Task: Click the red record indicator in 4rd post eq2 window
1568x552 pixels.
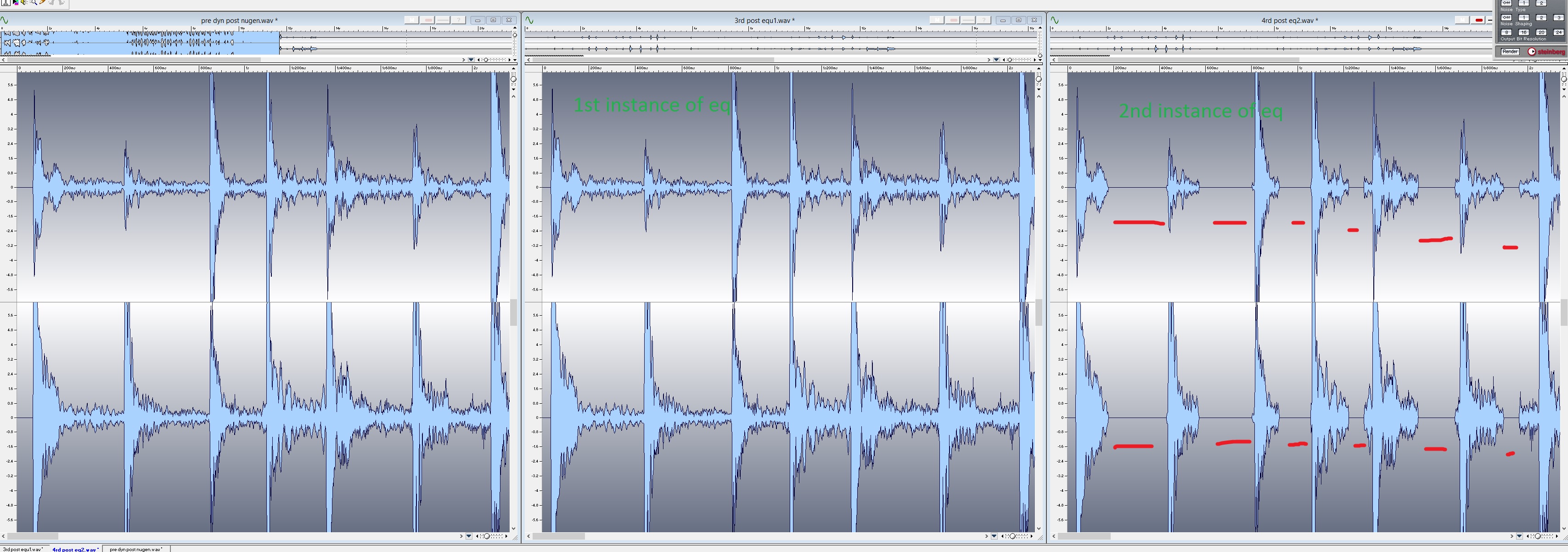Action: [x=1478, y=20]
